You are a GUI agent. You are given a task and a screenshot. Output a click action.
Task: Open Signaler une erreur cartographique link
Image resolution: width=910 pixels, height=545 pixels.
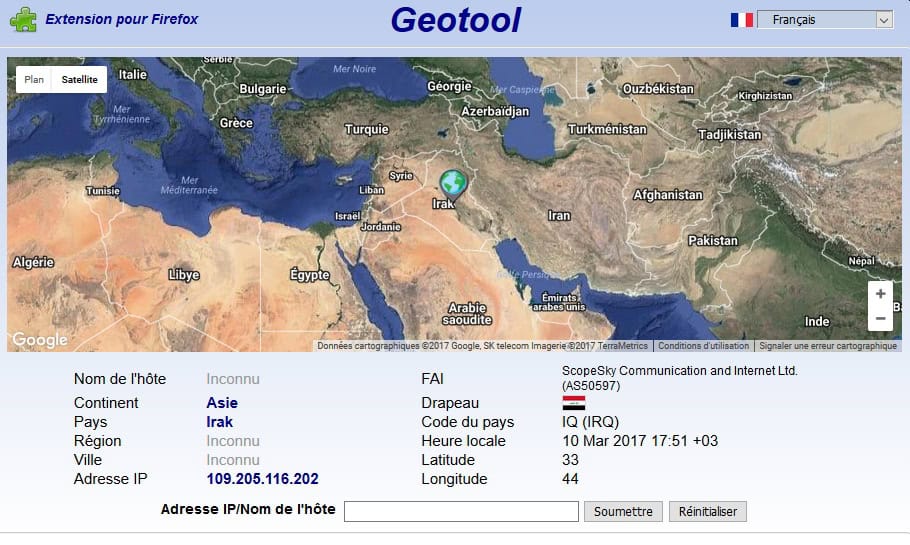click(x=828, y=346)
